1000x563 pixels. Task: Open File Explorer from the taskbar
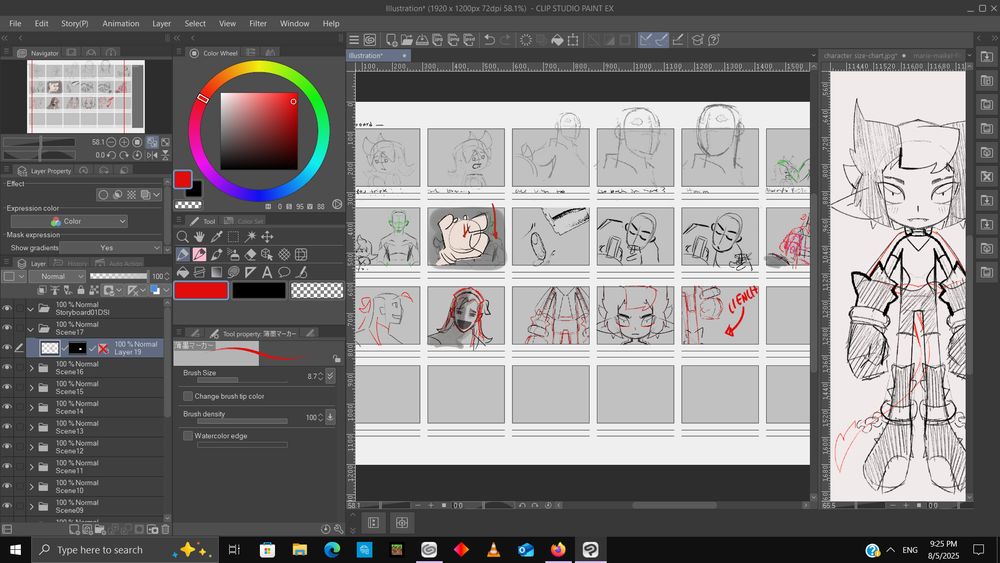[299, 549]
